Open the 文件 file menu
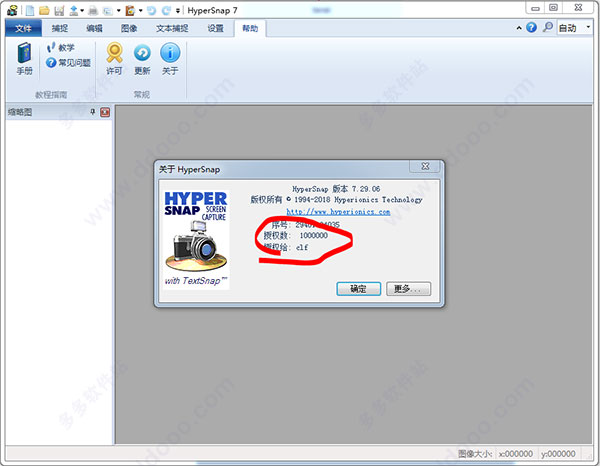The image size is (600, 466). point(23,28)
